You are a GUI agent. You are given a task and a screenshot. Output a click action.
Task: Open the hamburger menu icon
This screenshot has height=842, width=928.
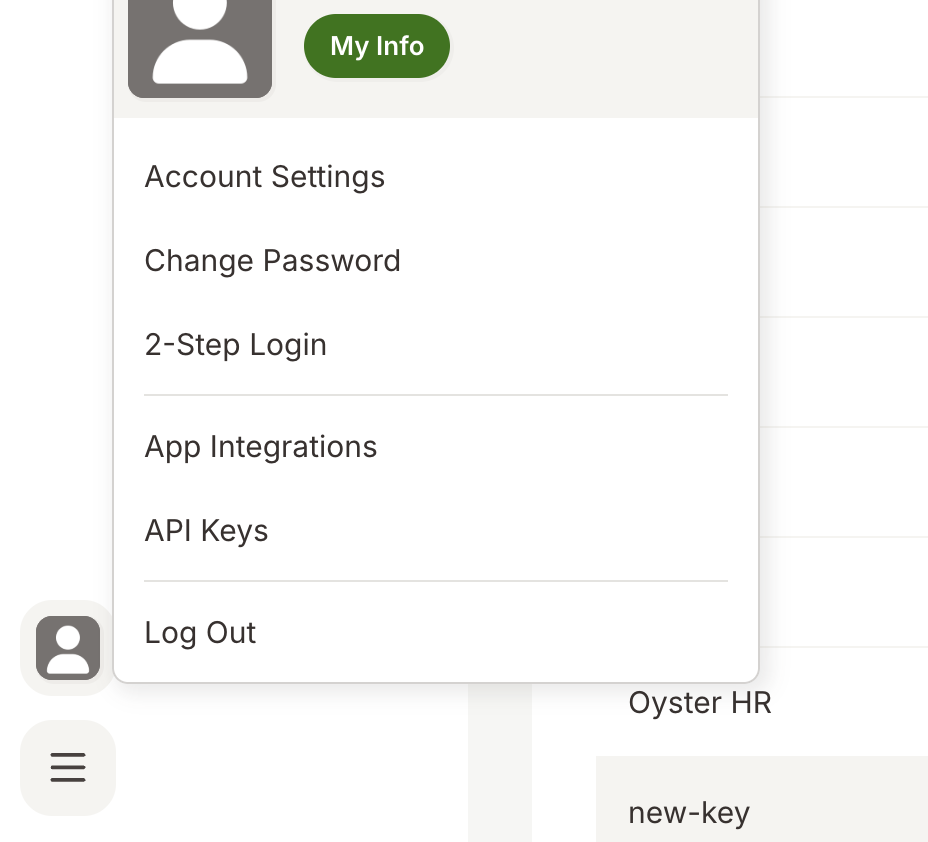click(x=68, y=767)
